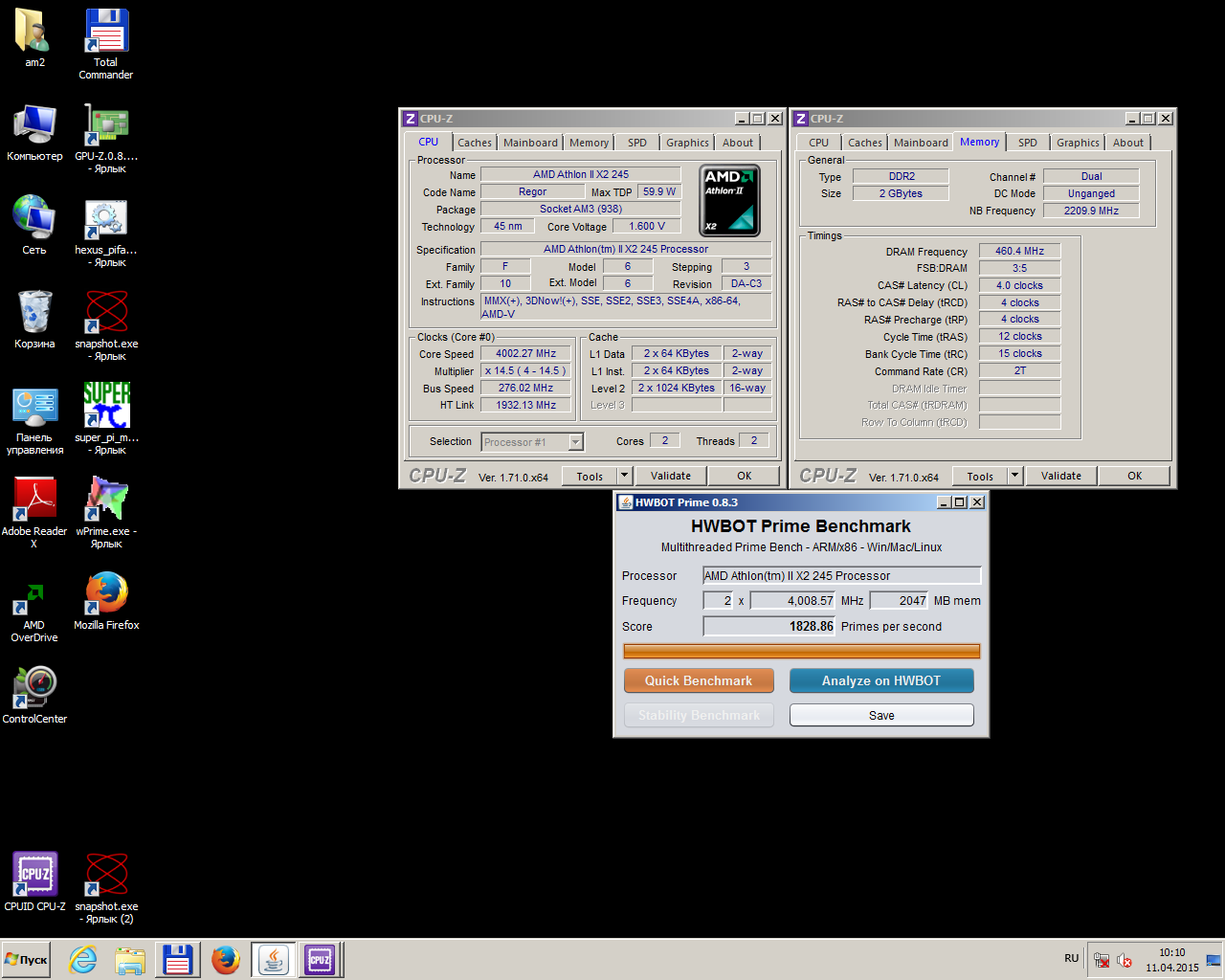Viewport: 1225px width, 980px height.
Task: Open file explorer folder taskbar icon
Action: [x=130, y=959]
